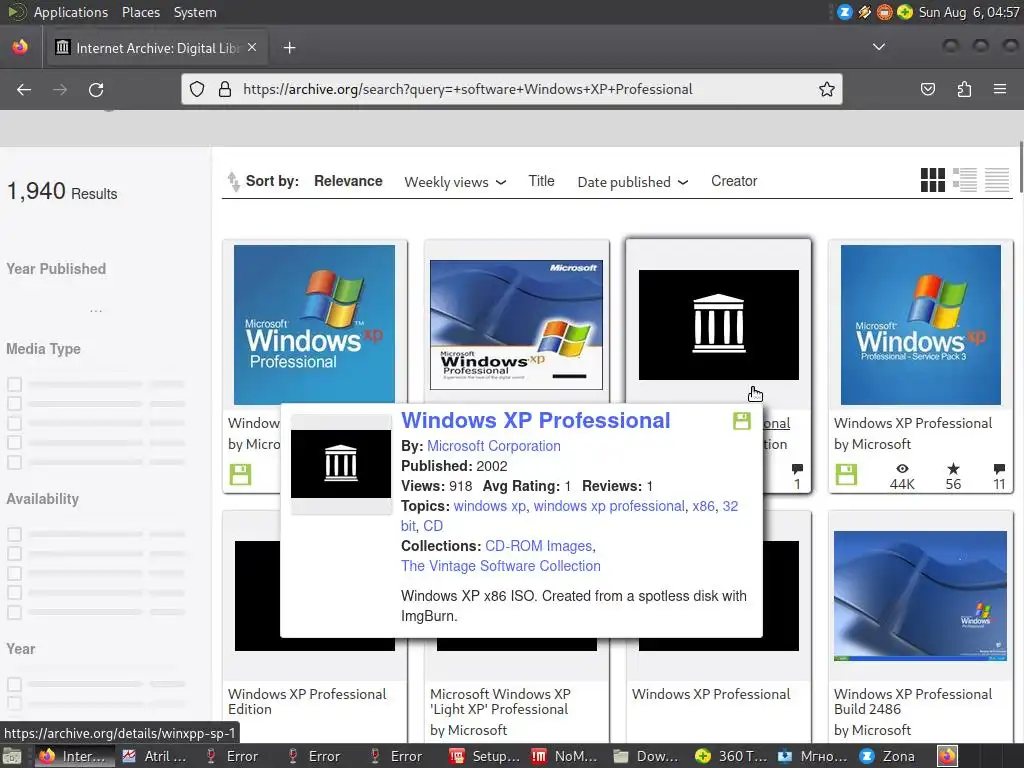1024x768 pixels.
Task: Click the software icon in the hover popup
Action: [742, 421]
